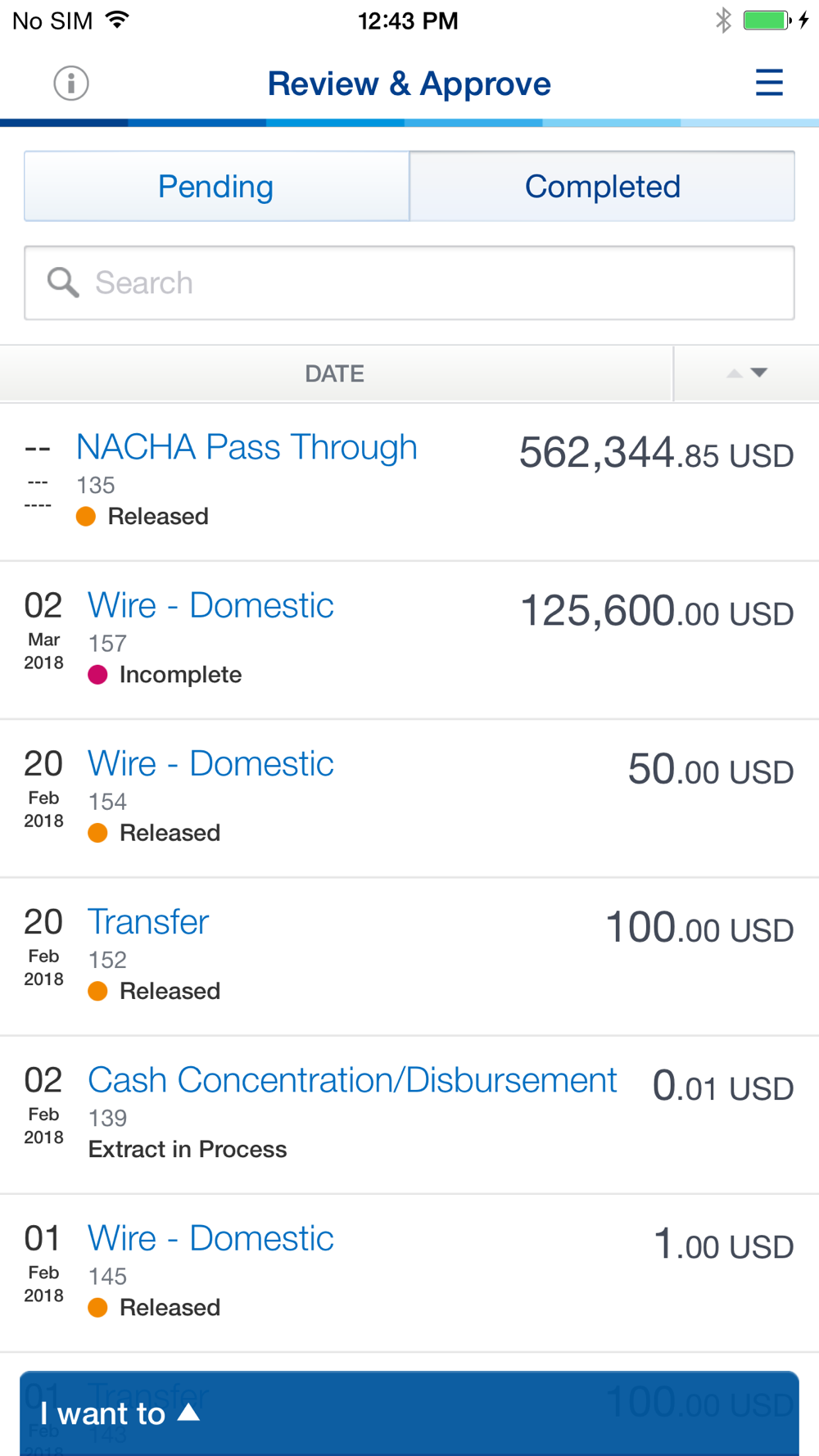Select Cash Concentration/Disbursement entry 139
819x1456 pixels.
point(409,1115)
